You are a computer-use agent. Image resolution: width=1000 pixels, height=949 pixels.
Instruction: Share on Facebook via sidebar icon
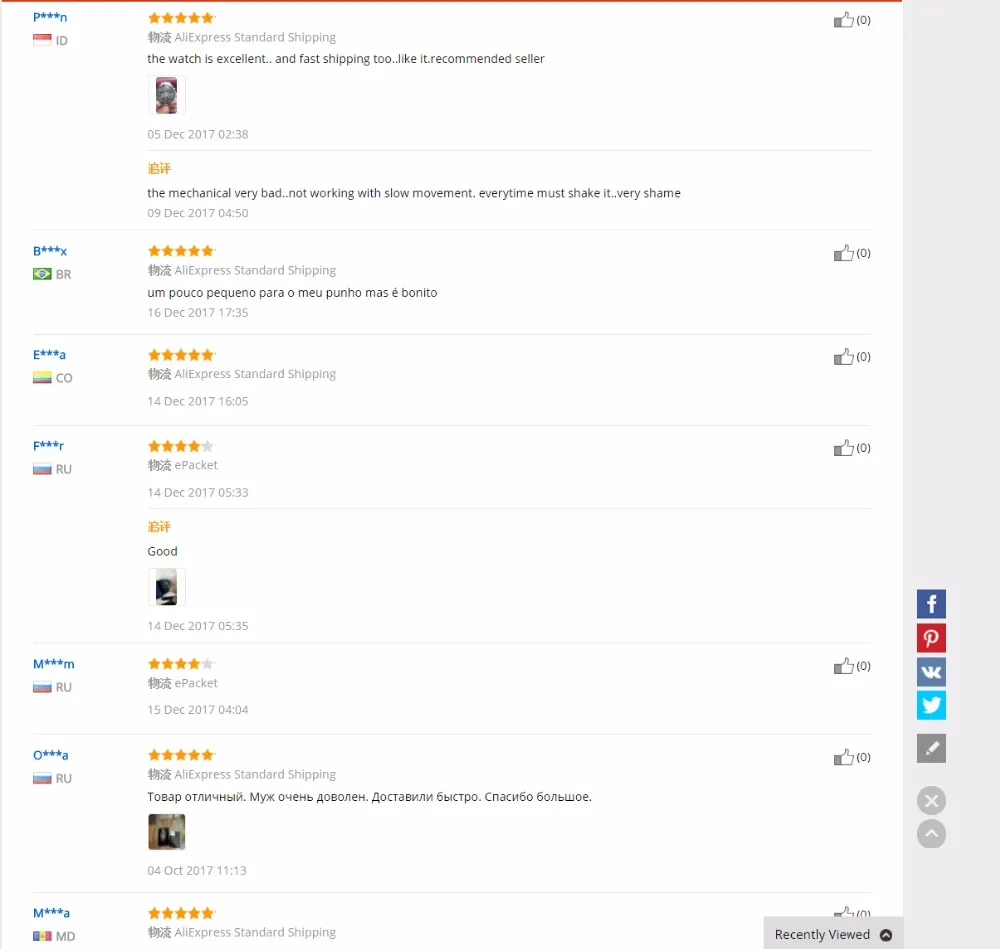[931, 604]
